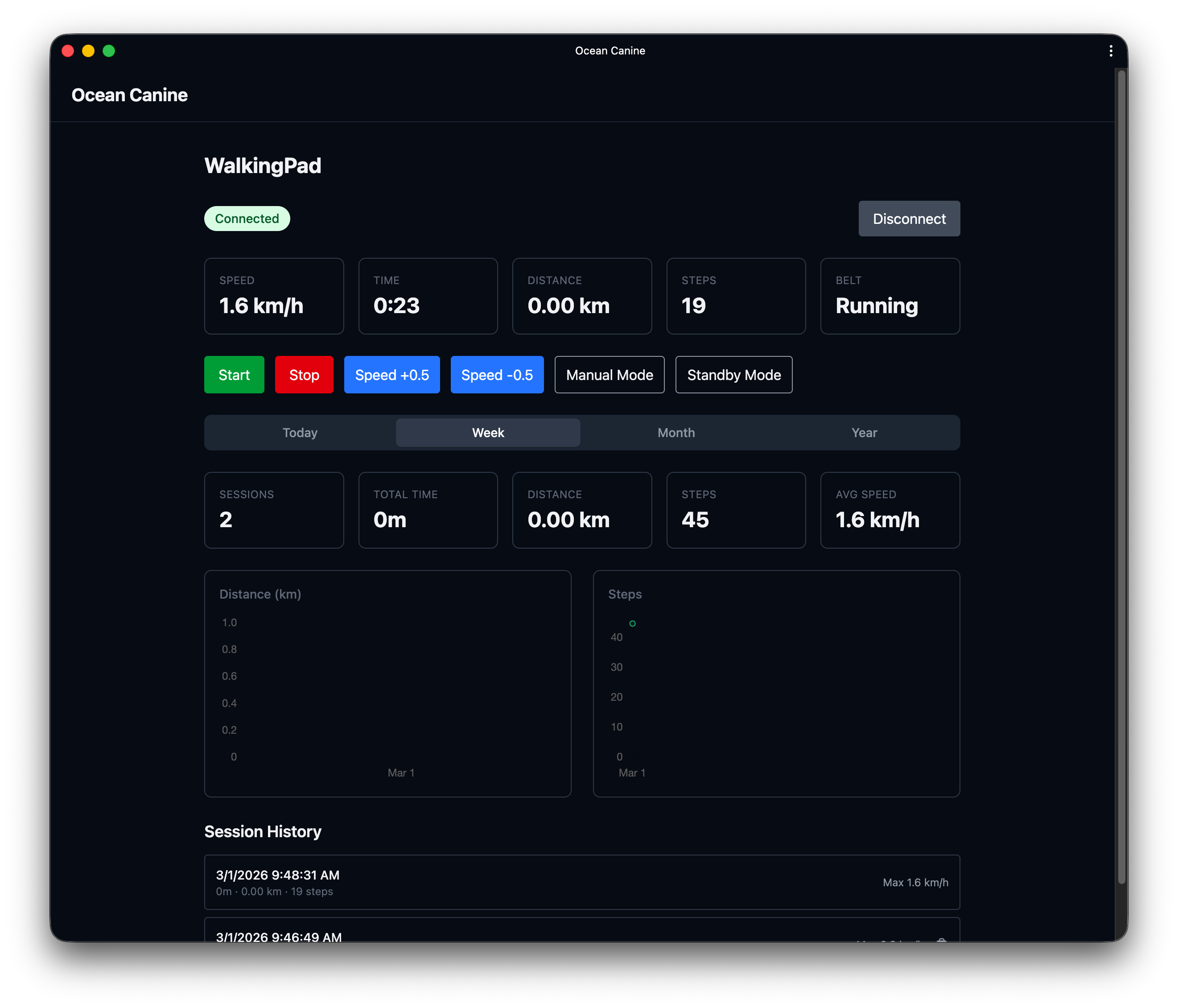Screen dimensions: 1178x1008
Task: Disconnect from the WalkingPad
Action: point(909,219)
